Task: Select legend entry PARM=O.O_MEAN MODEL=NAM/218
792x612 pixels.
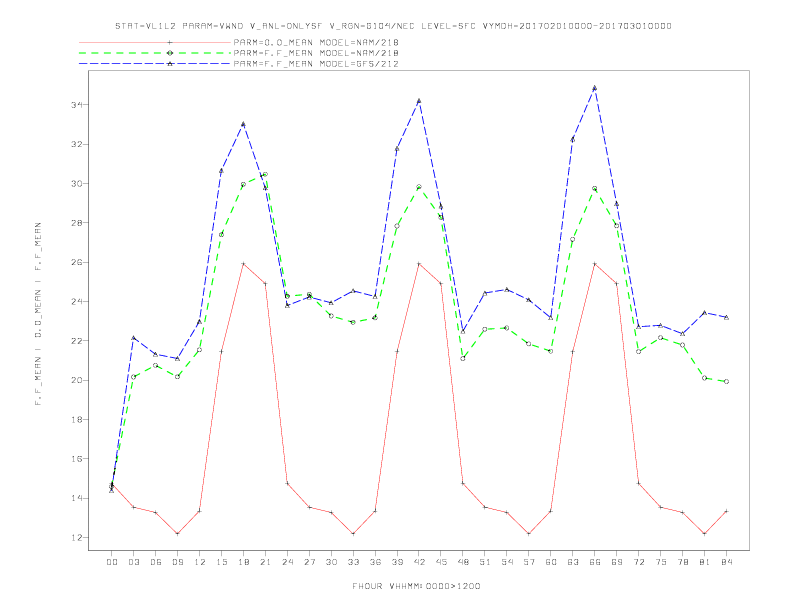Action: 316,42
